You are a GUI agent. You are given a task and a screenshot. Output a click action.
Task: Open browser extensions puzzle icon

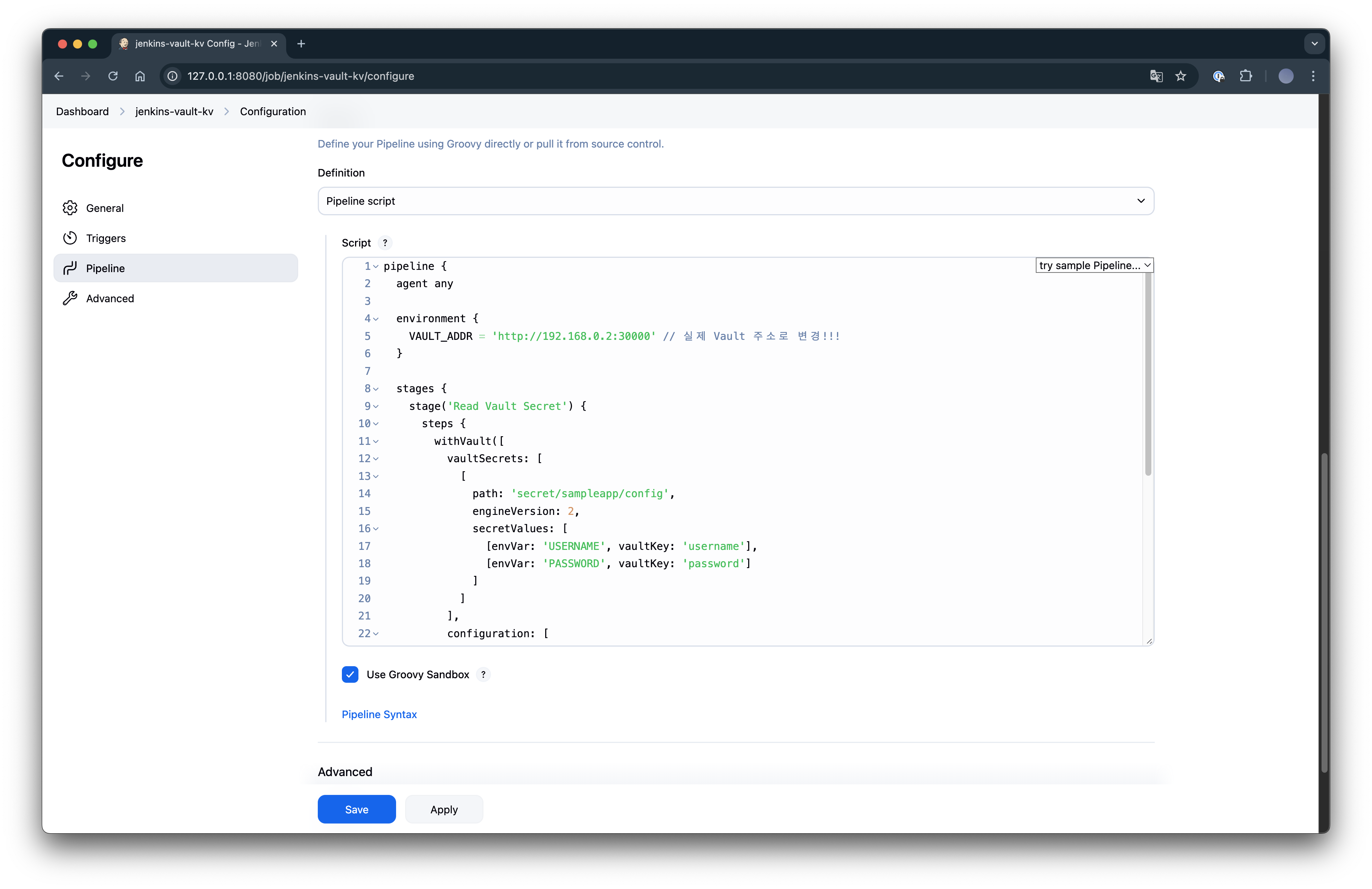[1246, 76]
